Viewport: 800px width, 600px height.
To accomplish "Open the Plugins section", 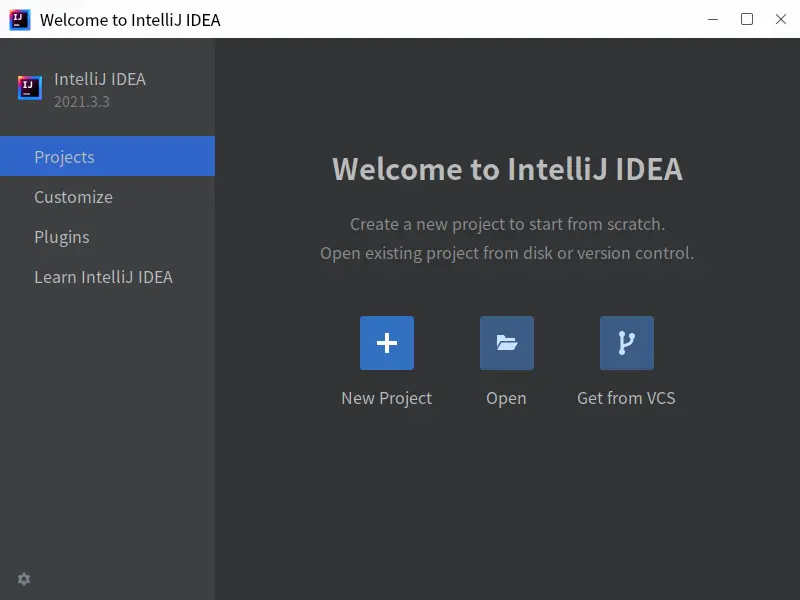I will click(62, 237).
